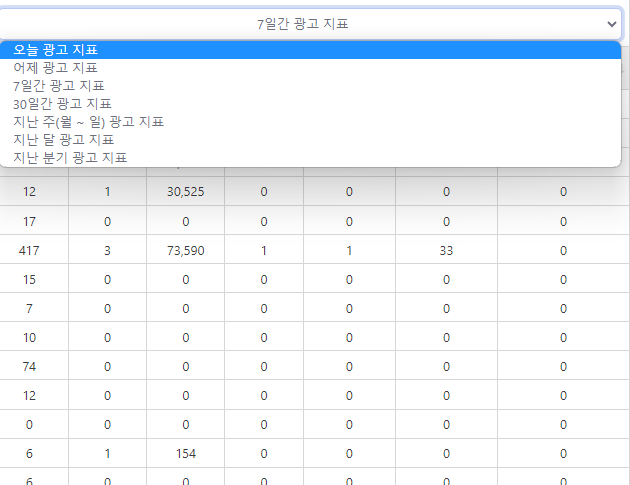Choose '지난 주(월 ~ 일) 광고 지표'
The width and height of the screenshot is (630, 485).
click(x=88, y=122)
